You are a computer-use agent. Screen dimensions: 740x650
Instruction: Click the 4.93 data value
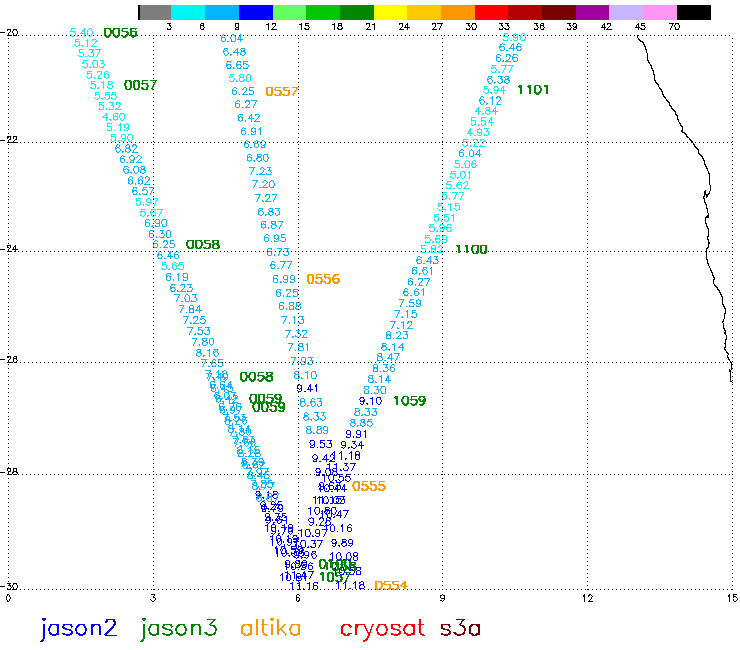click(478, 132)
